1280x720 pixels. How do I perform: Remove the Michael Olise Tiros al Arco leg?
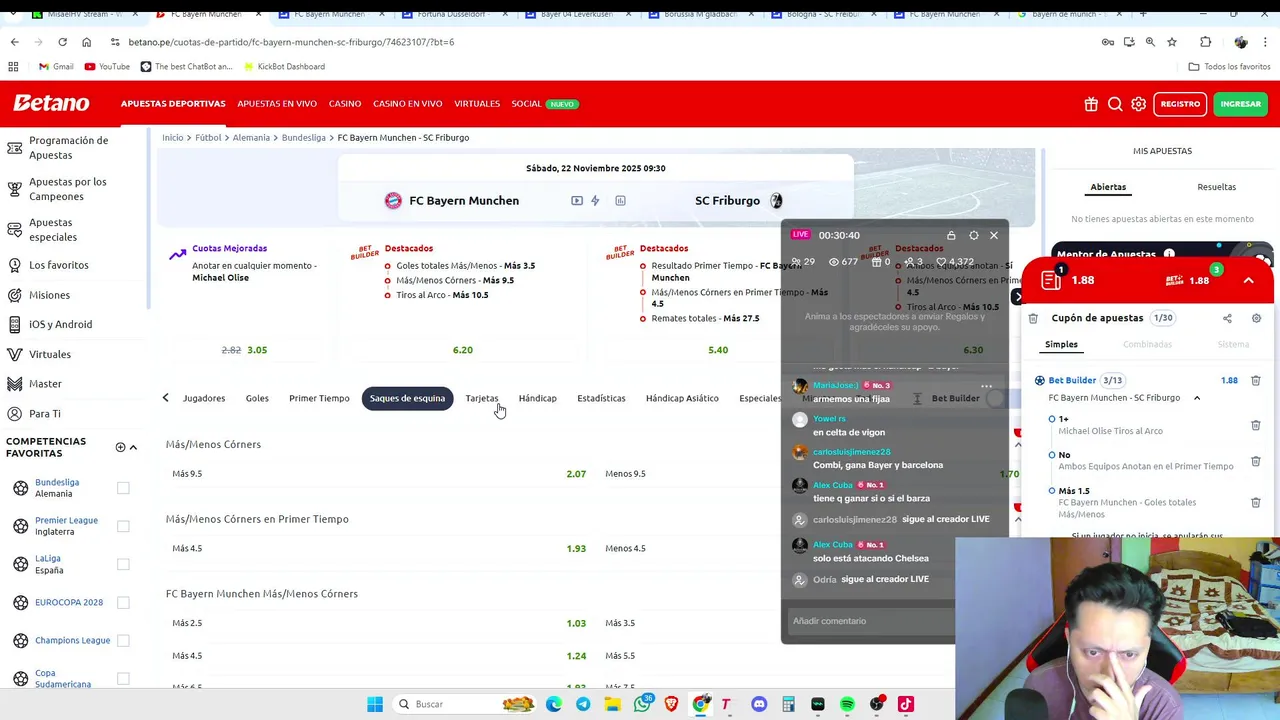(x=1256, y=425)
